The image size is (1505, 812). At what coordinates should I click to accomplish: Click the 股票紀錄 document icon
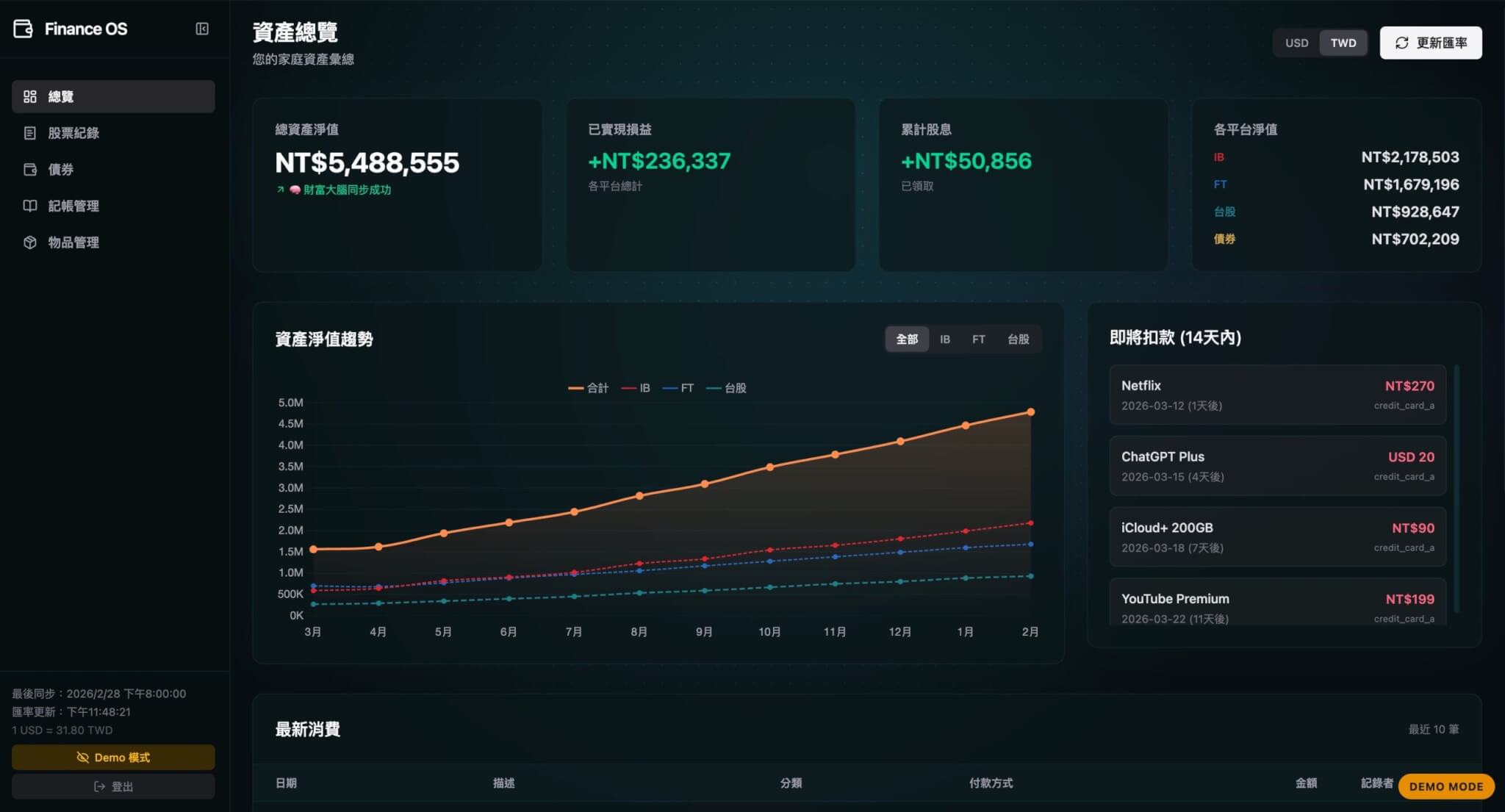(x=30, y=133)
